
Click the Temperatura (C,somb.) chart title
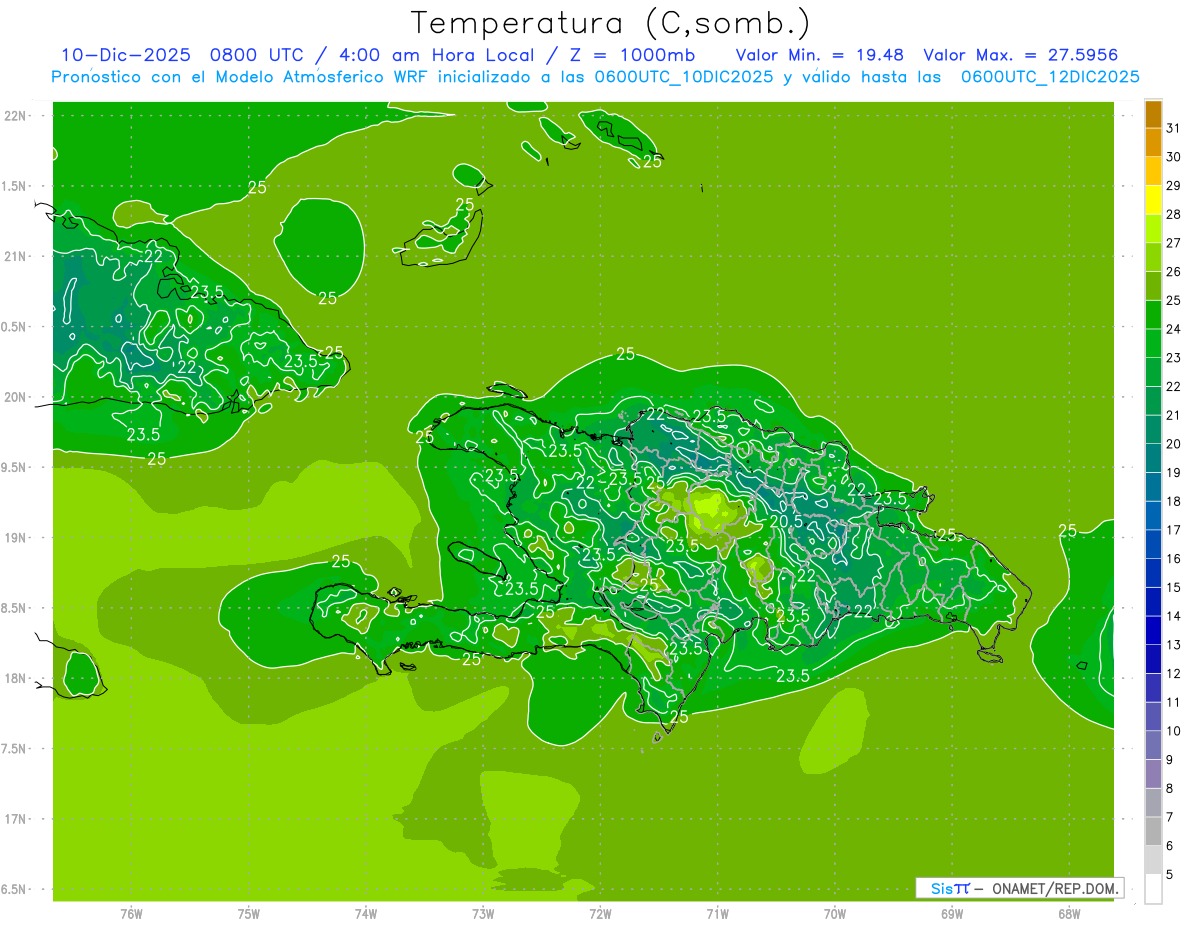[610, 22]
